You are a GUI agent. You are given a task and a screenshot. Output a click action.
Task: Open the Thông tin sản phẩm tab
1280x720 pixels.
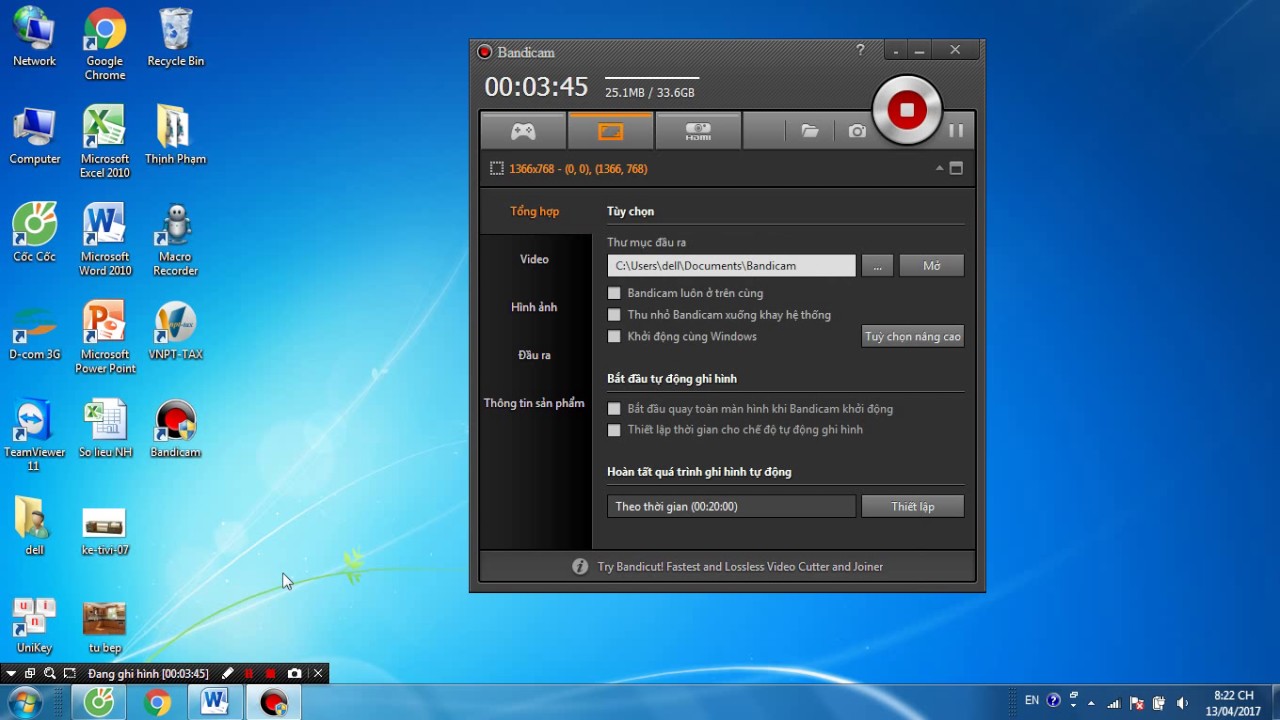tap(535, 403)
